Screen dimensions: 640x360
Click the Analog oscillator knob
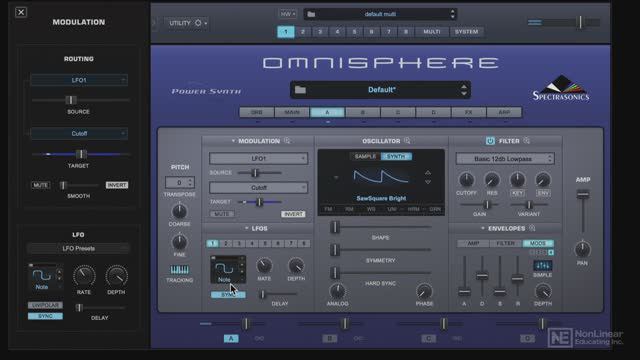337,291
